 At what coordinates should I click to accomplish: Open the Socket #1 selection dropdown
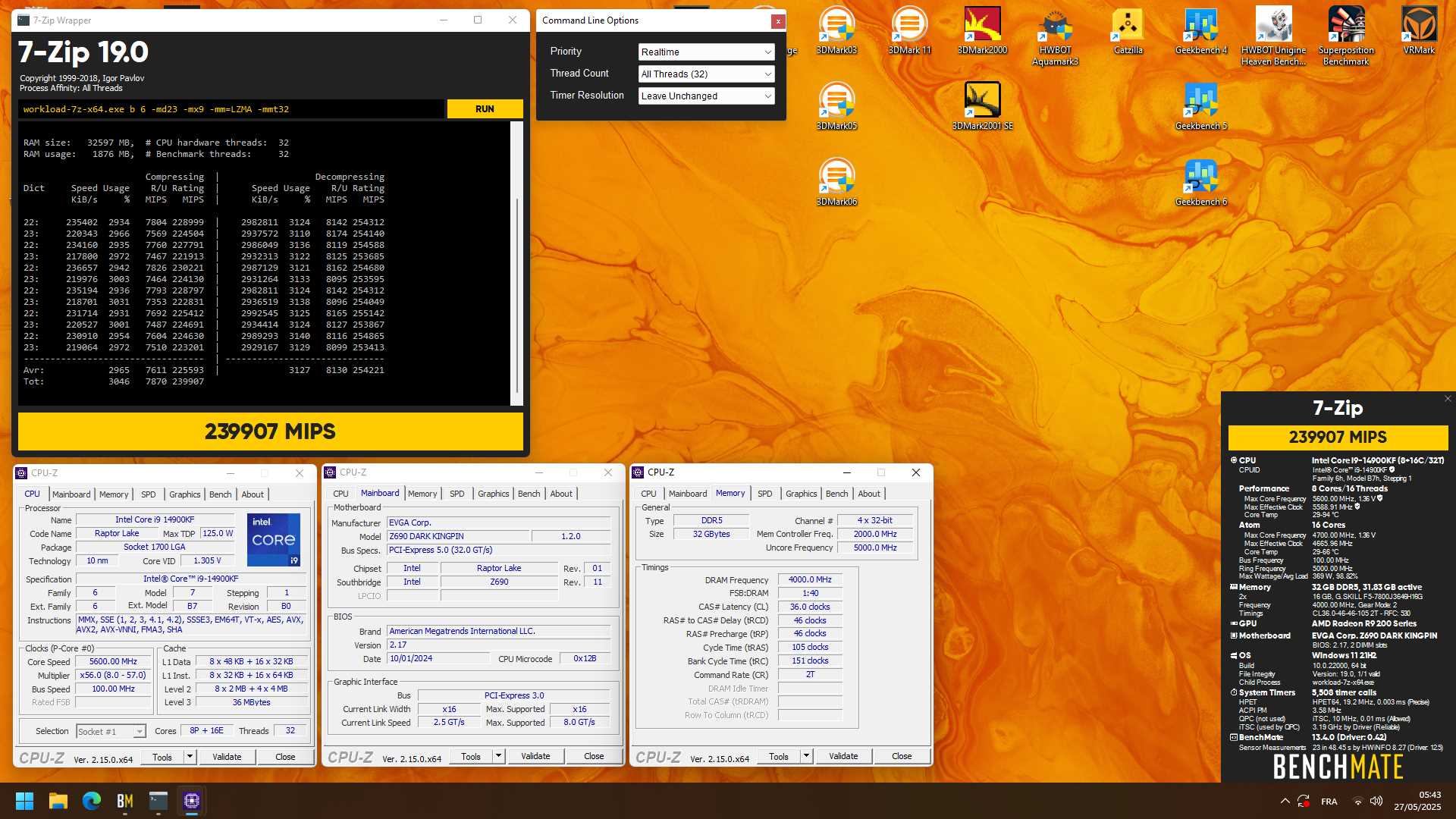point(111,732)
